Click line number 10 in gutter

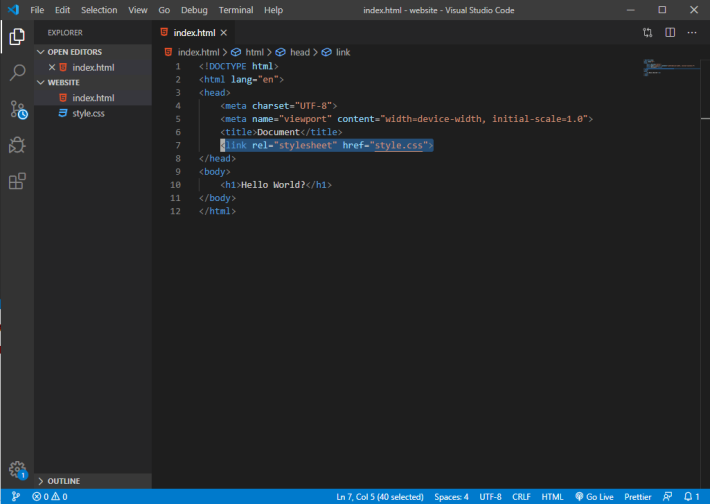pyautogui.click(x=175, y=185)
